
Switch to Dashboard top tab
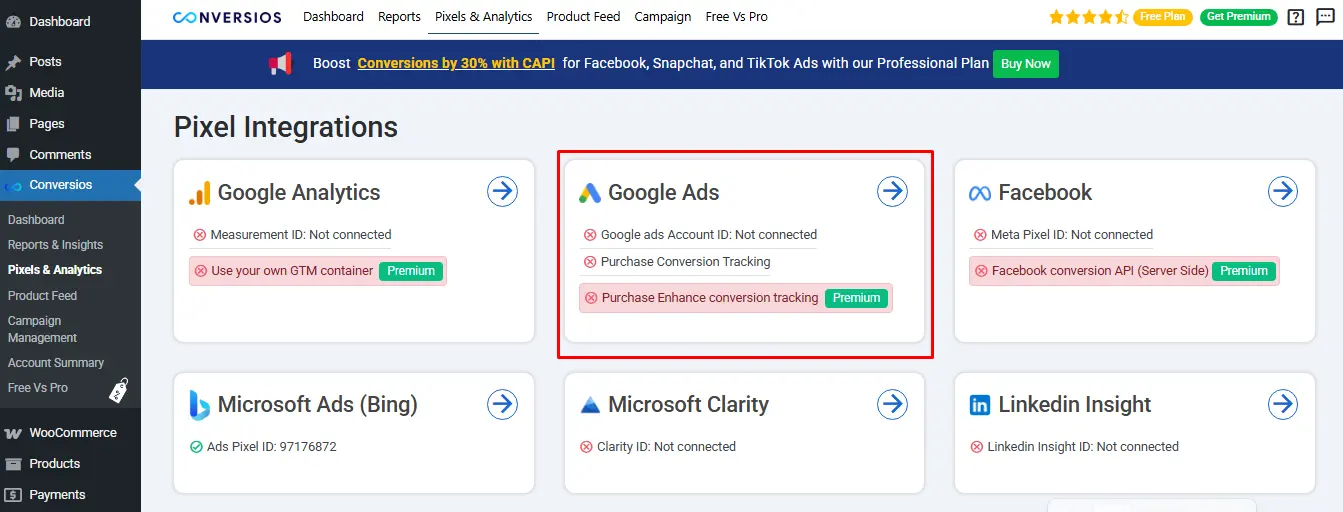click(x=333, y=17)
